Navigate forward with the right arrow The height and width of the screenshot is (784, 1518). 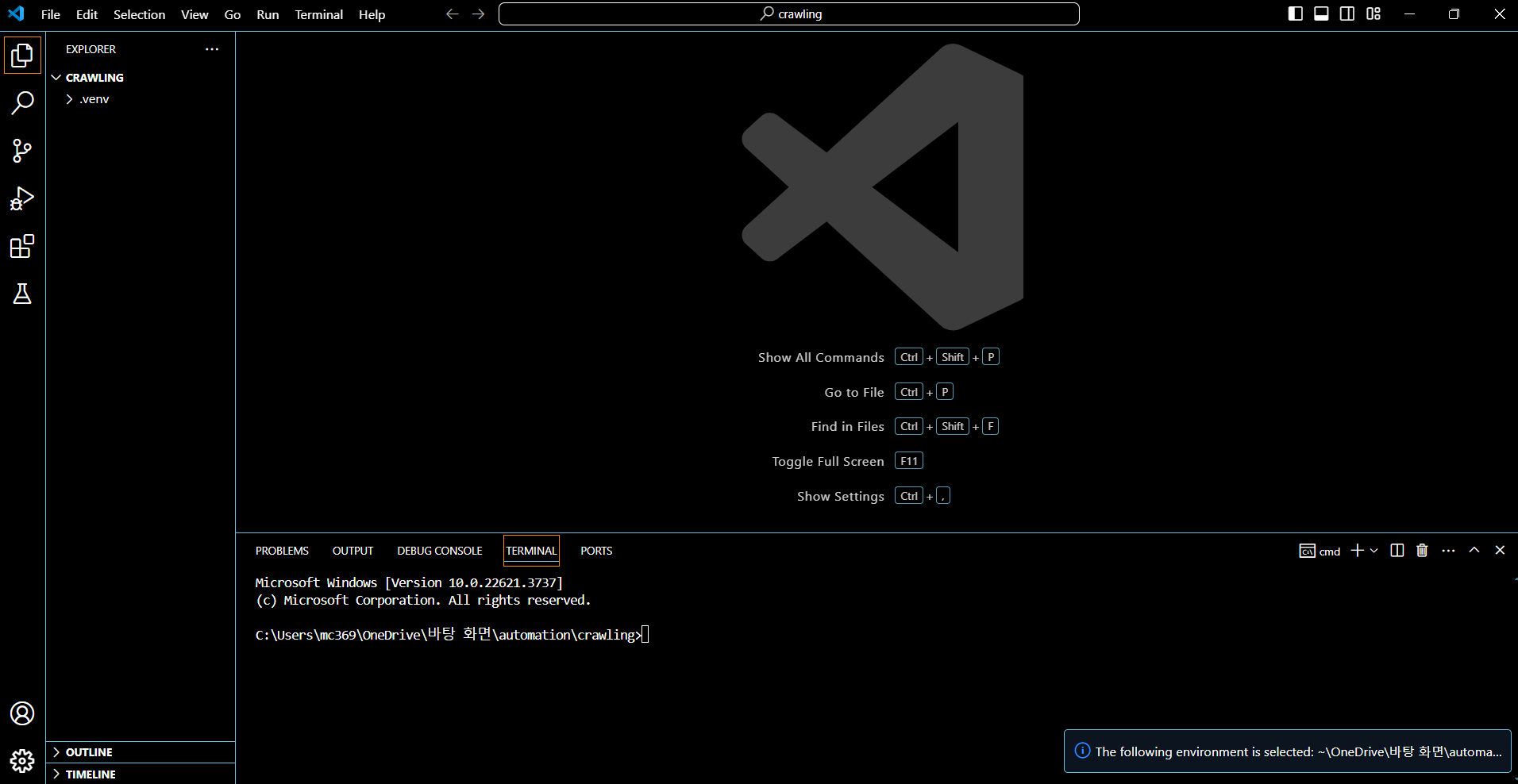(478, 14)
